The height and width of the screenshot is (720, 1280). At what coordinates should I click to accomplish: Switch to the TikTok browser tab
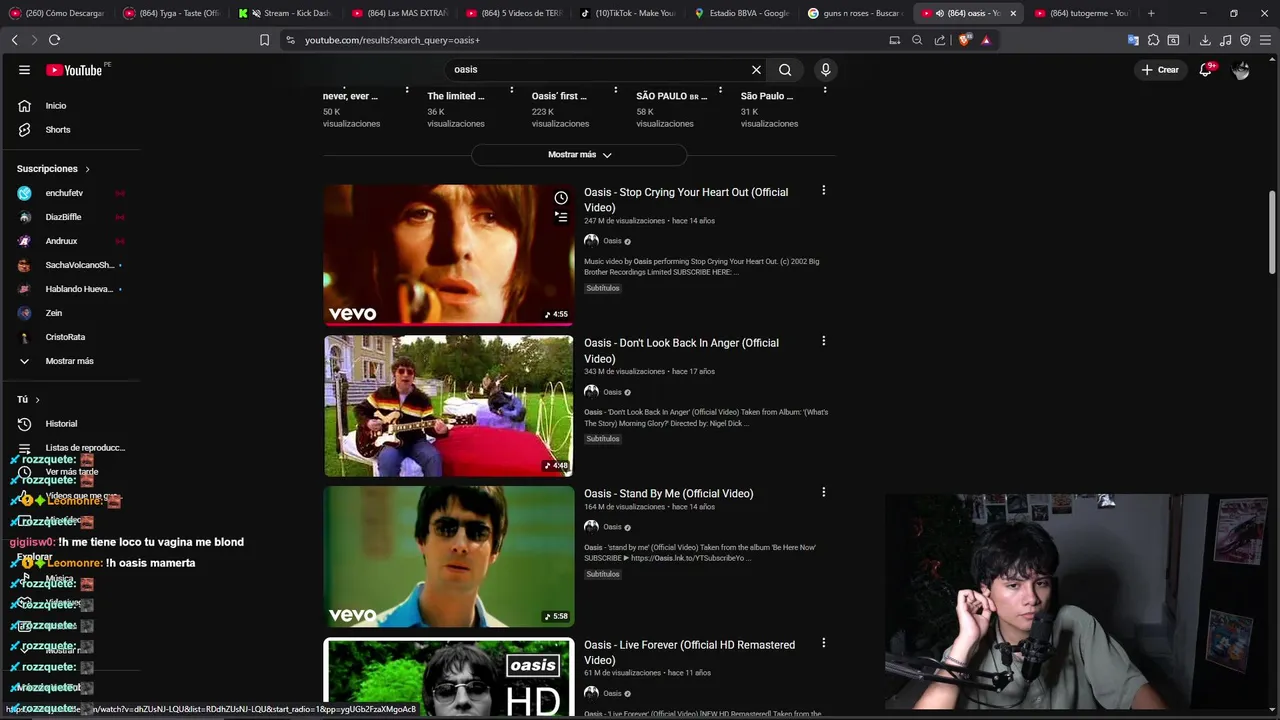[628, 13]
